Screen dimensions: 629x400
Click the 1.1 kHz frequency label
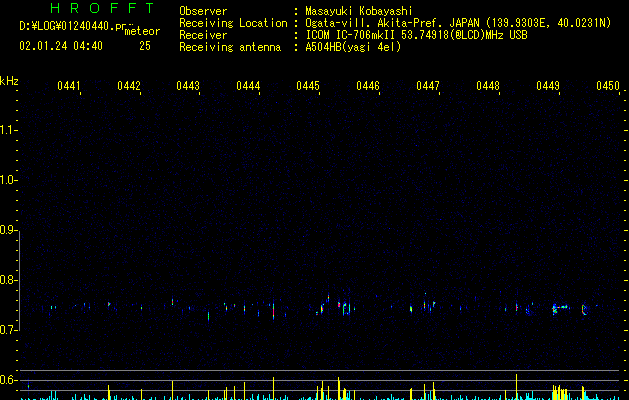pyautogui.click(x=8, y=130)
